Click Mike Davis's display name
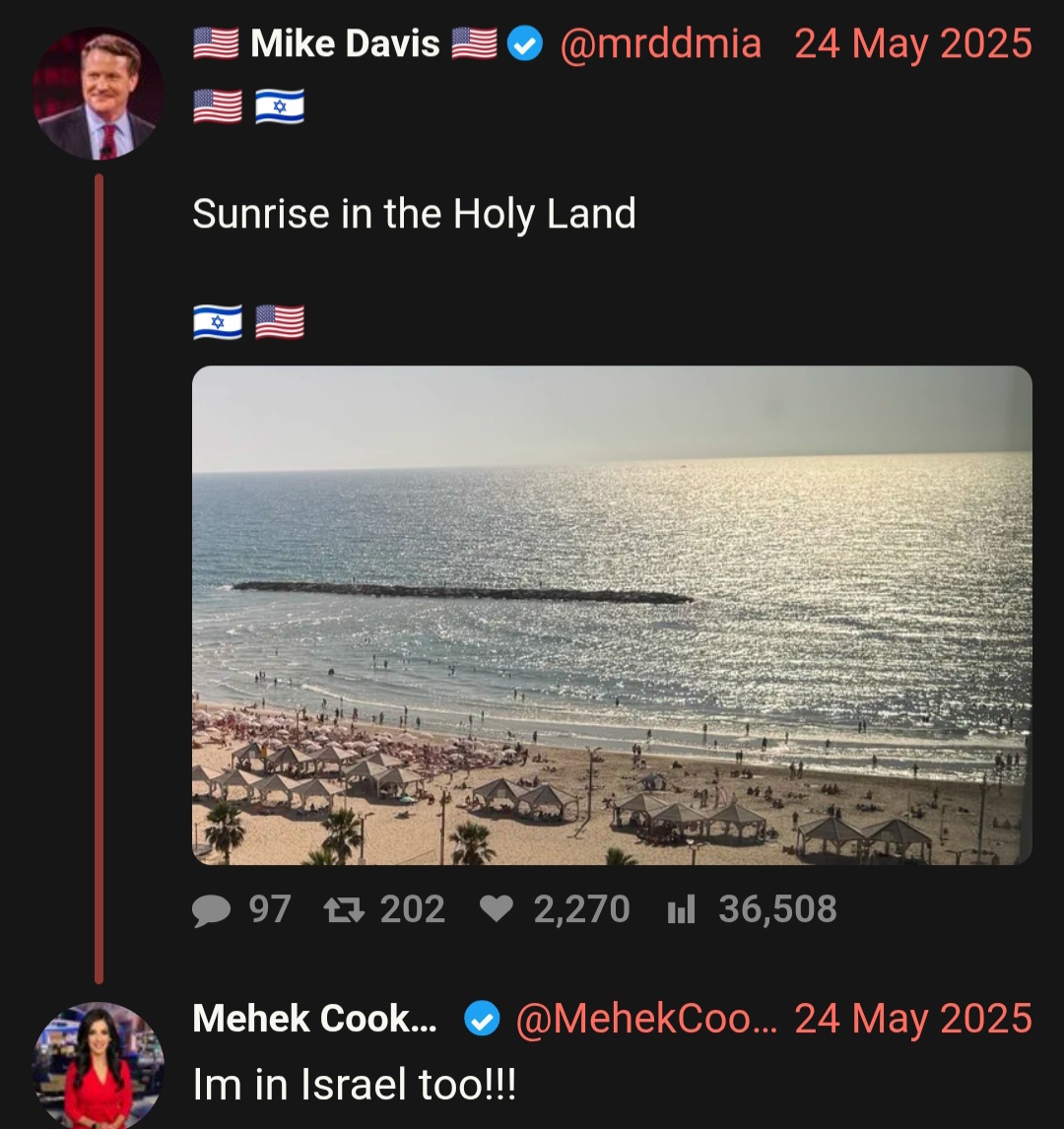Viewport: 1064px width, 1129px height. (345, 44)
